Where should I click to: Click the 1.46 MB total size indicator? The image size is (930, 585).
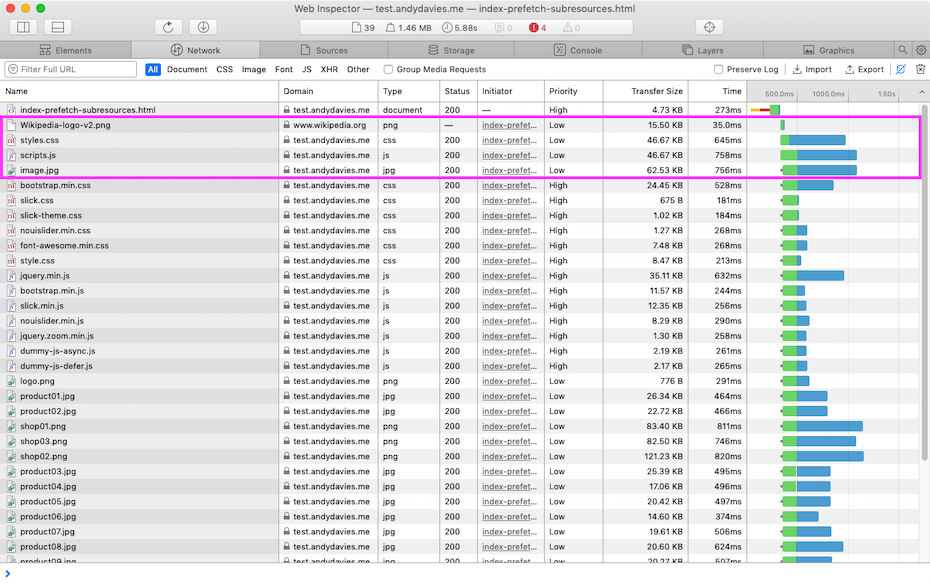[409, 28]
